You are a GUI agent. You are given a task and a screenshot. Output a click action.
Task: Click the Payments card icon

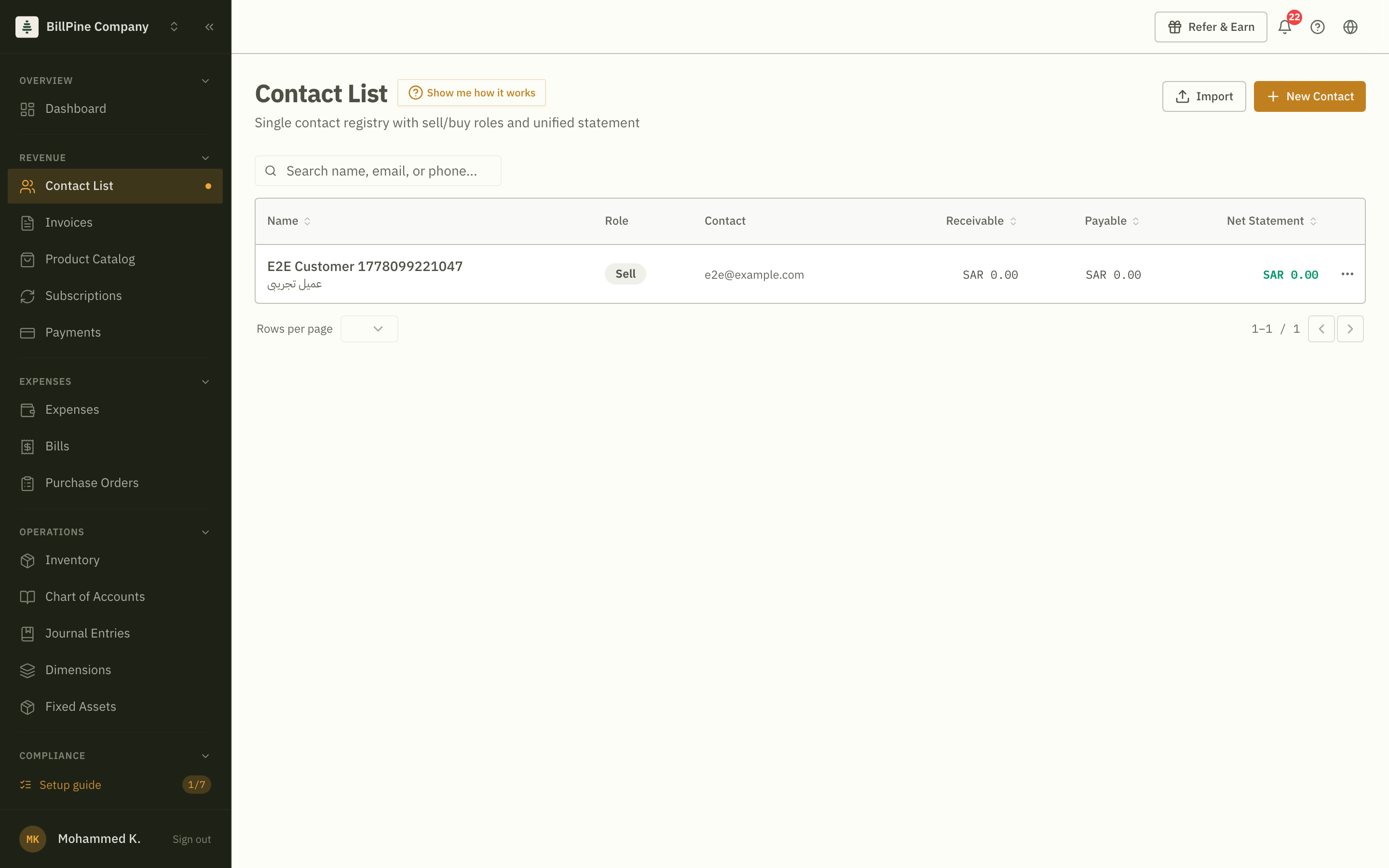coord(27,333)
